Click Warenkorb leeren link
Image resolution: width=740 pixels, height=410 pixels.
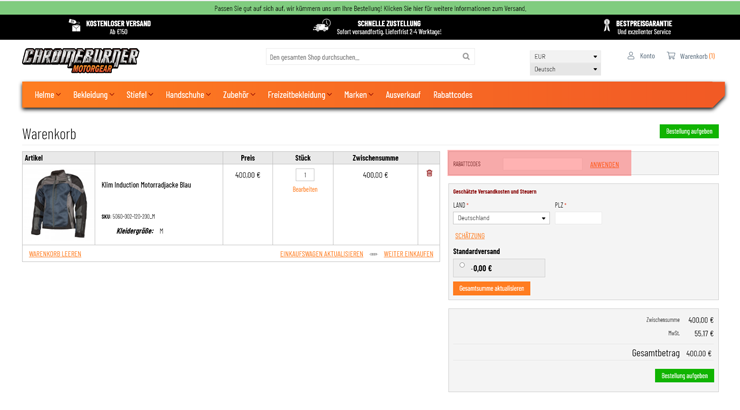55,254
